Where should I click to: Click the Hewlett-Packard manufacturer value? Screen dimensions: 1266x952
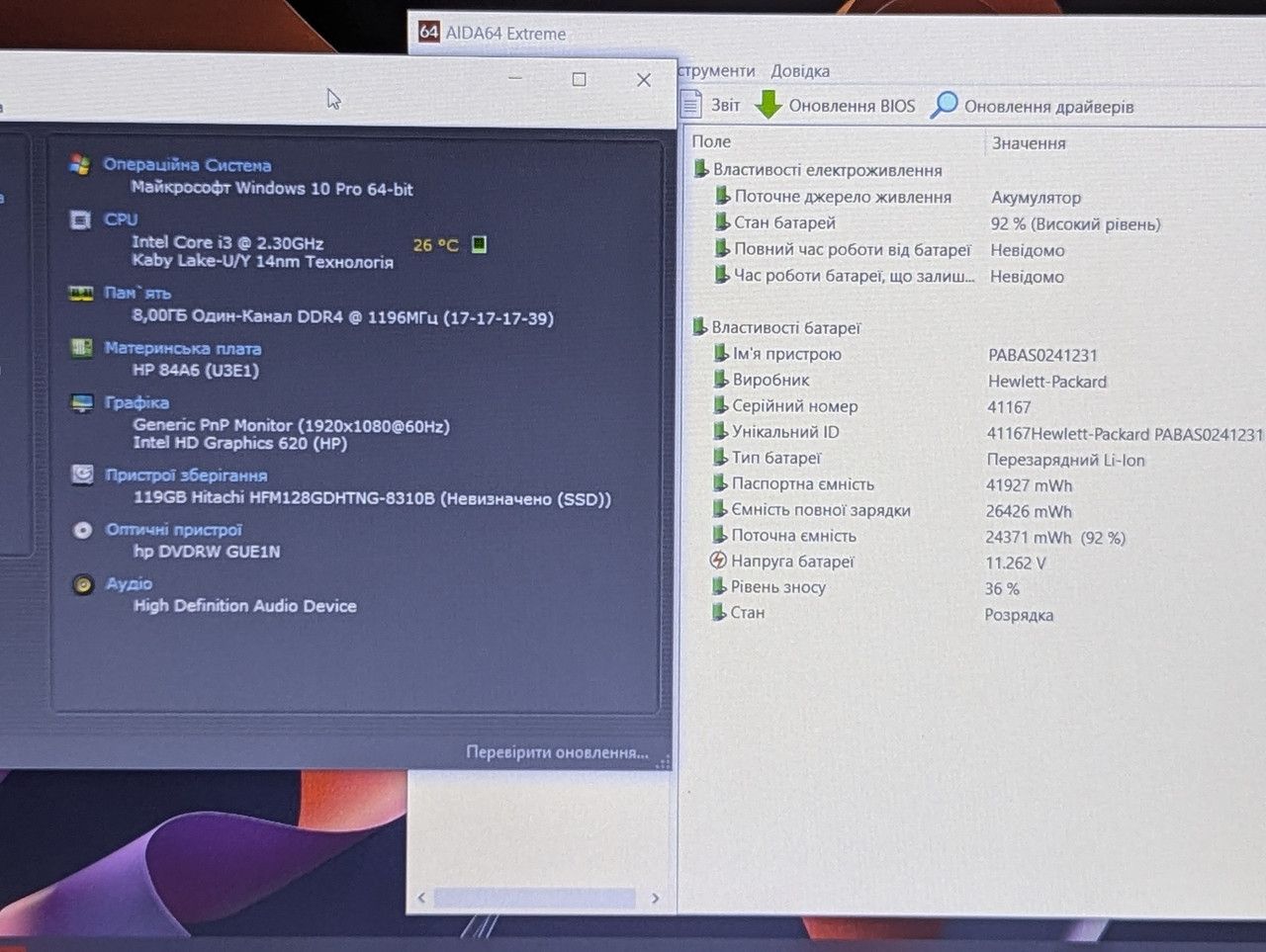click(1047, 382)
